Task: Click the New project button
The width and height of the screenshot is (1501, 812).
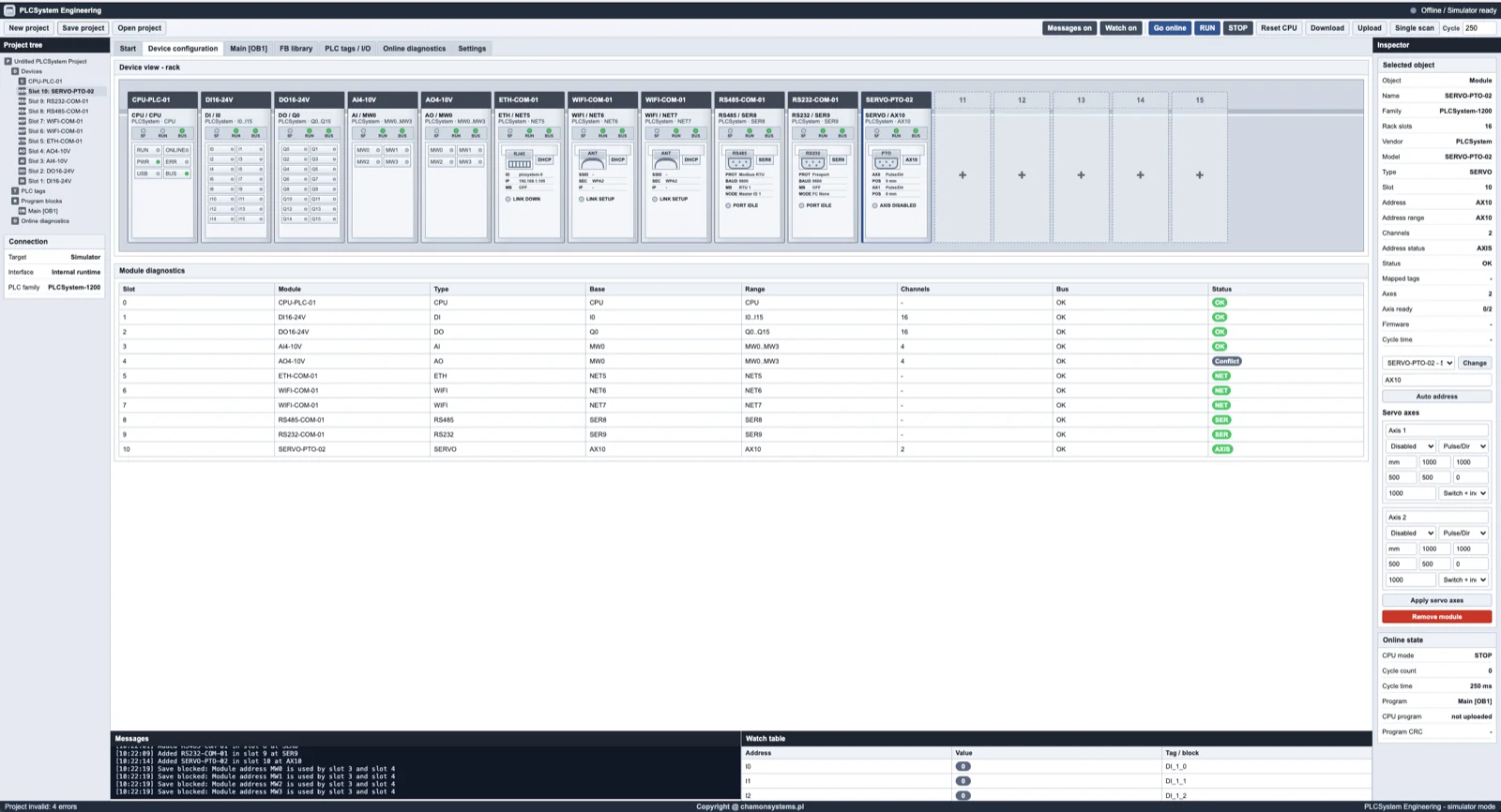Action: (x=29, y=28)
